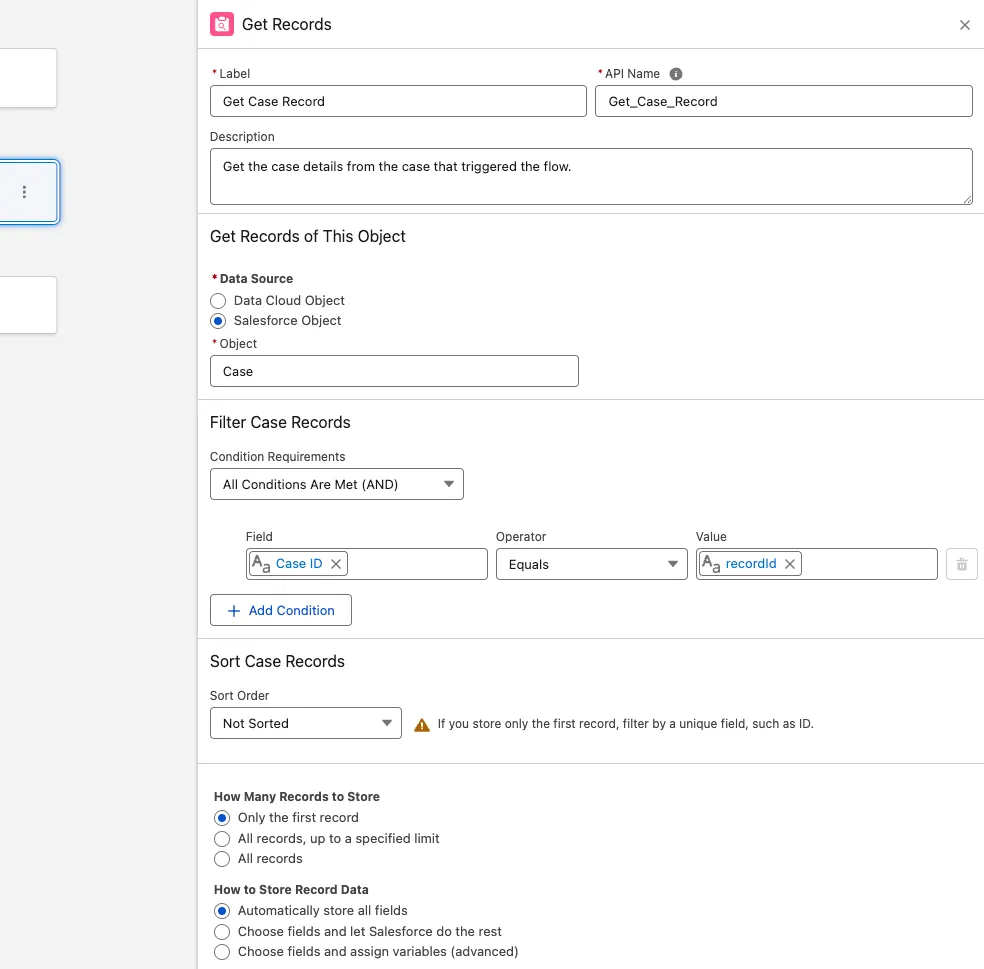The width and height of the screenshot is (984, 969).
Task: Close the Get Records panel
Action: point(964,25)
